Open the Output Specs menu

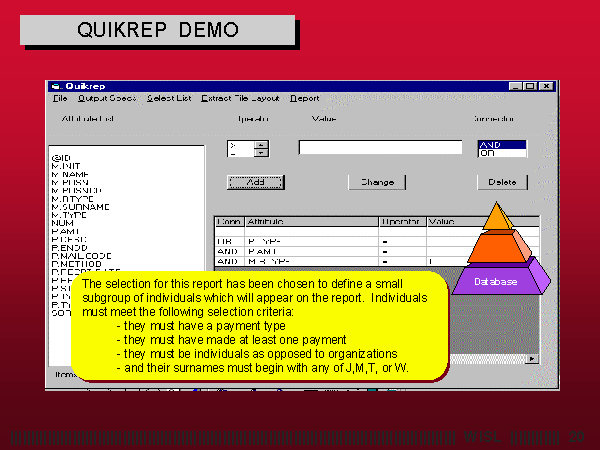[x=107, y=99]
